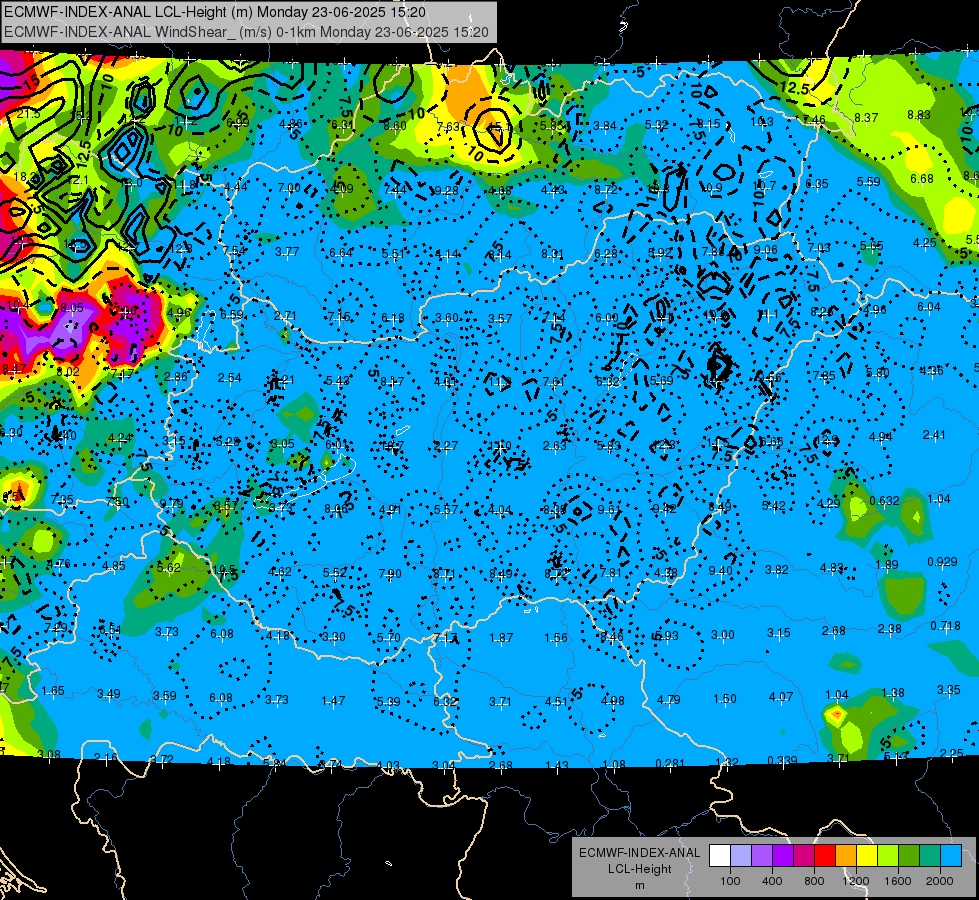Click the legend label '1200'
Viewport: 979px width, 900px height.
tap(856, 881)
